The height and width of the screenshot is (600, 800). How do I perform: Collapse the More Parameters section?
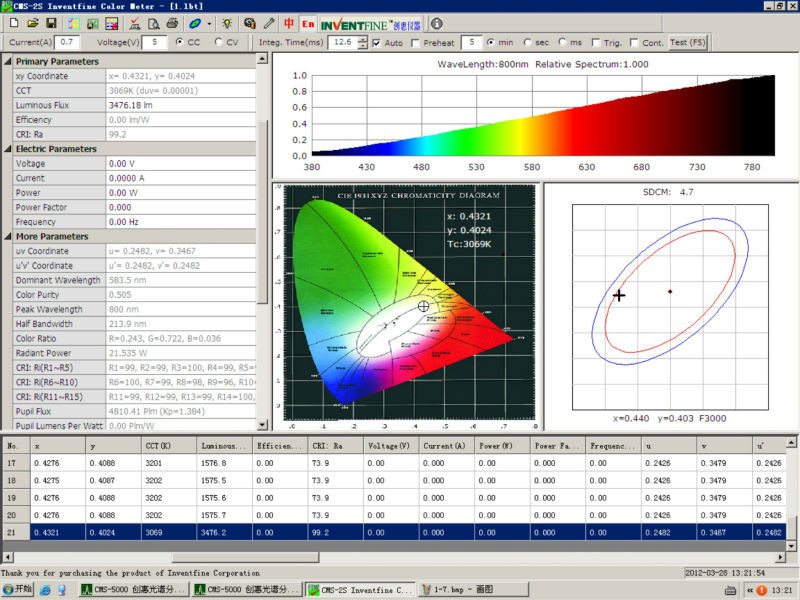point(8,237)
